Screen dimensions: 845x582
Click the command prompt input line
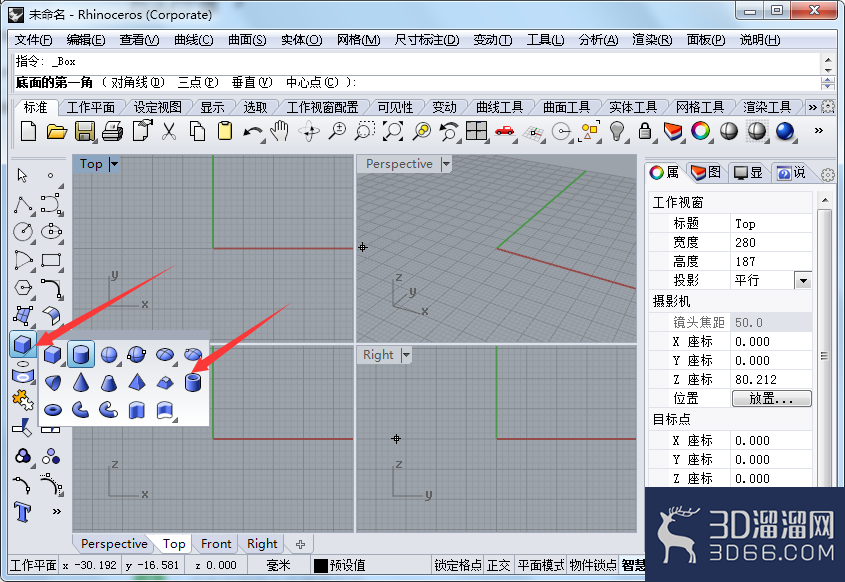pos(415,82)
